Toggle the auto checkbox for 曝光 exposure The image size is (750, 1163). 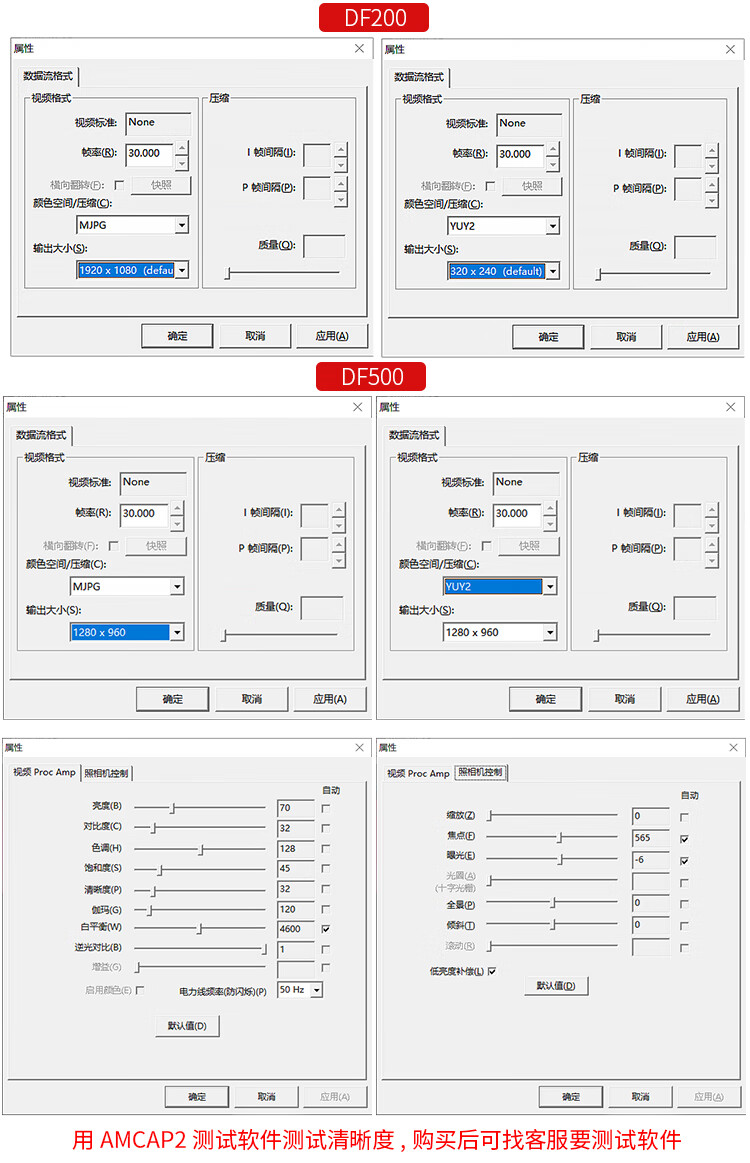(684, 860)
